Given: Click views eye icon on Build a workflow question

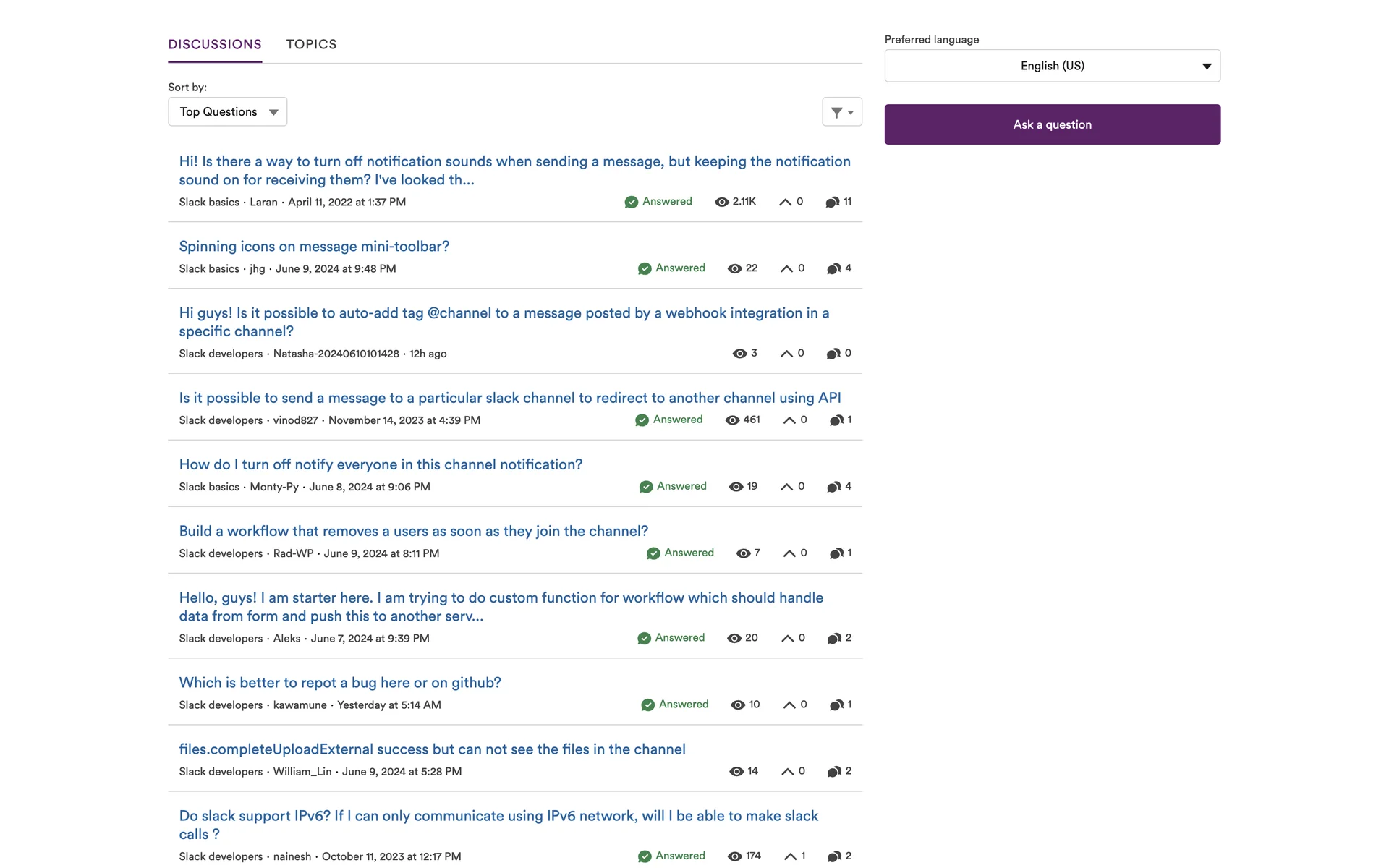Looking at the screenshot, I should pyautogui.click(x=743, y=553).
